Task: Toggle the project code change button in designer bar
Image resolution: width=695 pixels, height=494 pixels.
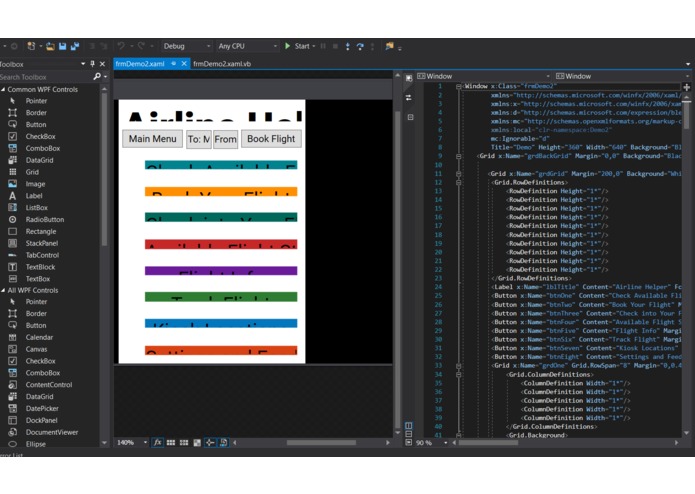Action: [223, 442]
